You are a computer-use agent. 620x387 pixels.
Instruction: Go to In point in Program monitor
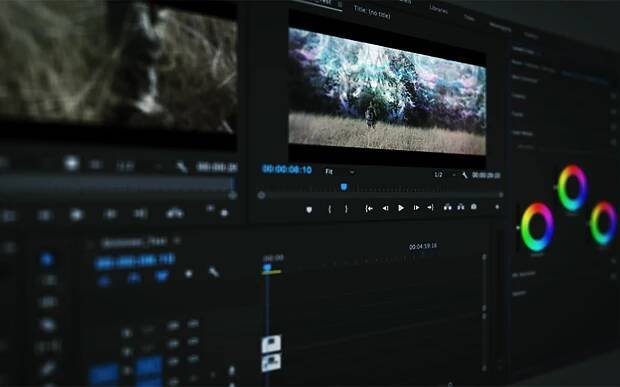click(369, 208)
